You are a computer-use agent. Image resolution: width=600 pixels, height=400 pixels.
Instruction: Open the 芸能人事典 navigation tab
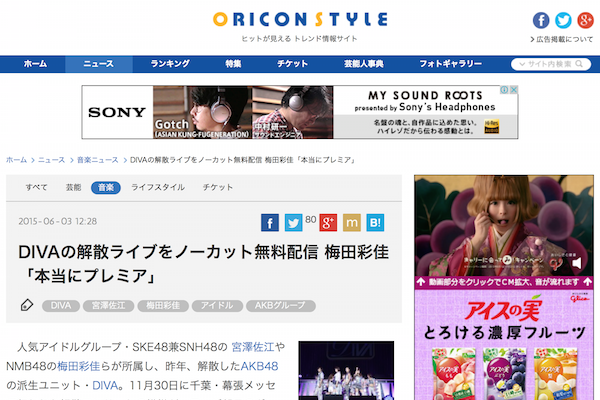pyautogui.click(x=364, y=64)
